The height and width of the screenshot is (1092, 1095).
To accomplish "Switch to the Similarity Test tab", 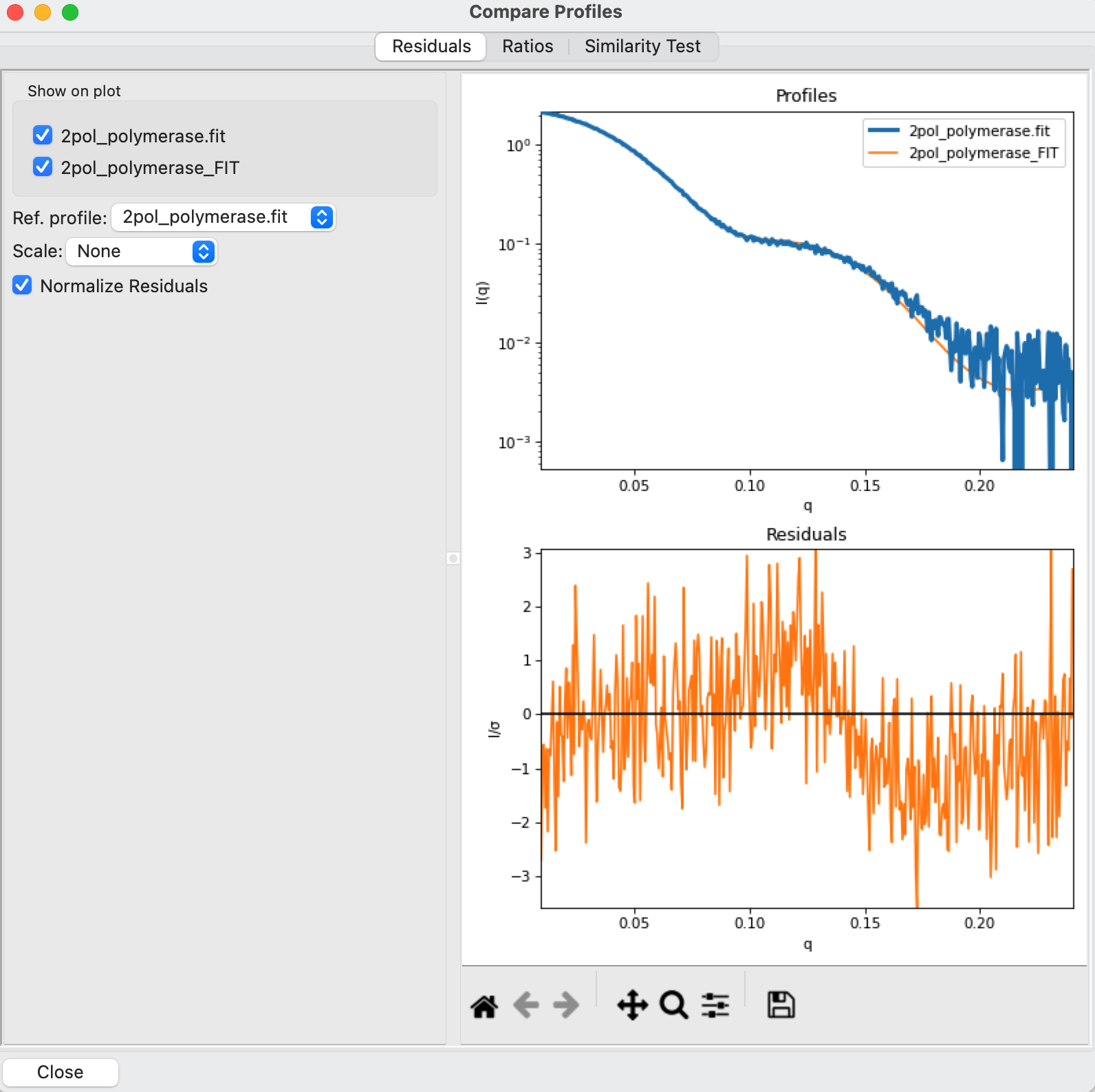I will [x=642, y=46].
